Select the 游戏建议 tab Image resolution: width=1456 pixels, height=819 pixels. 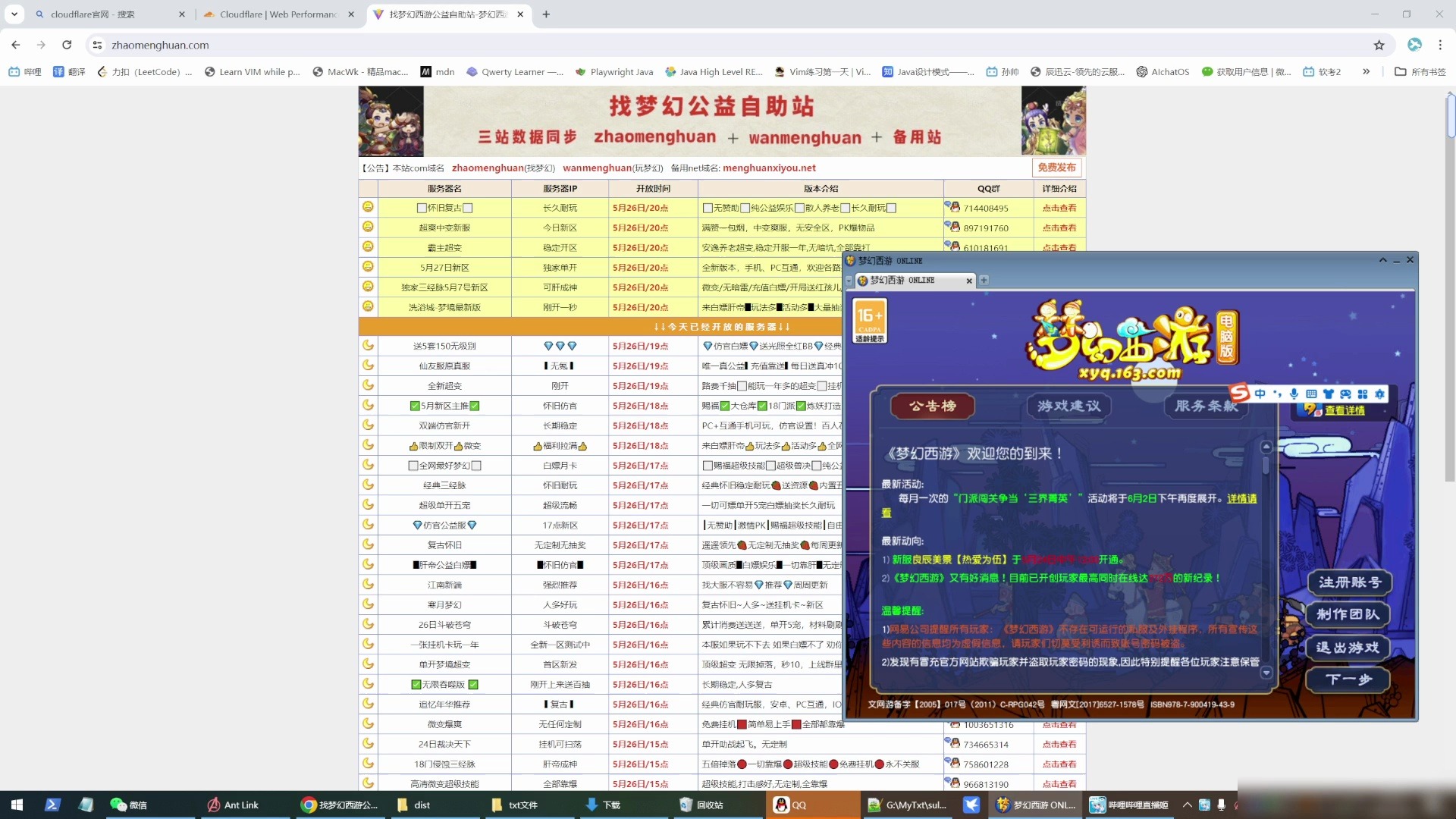click(1068, 406)
